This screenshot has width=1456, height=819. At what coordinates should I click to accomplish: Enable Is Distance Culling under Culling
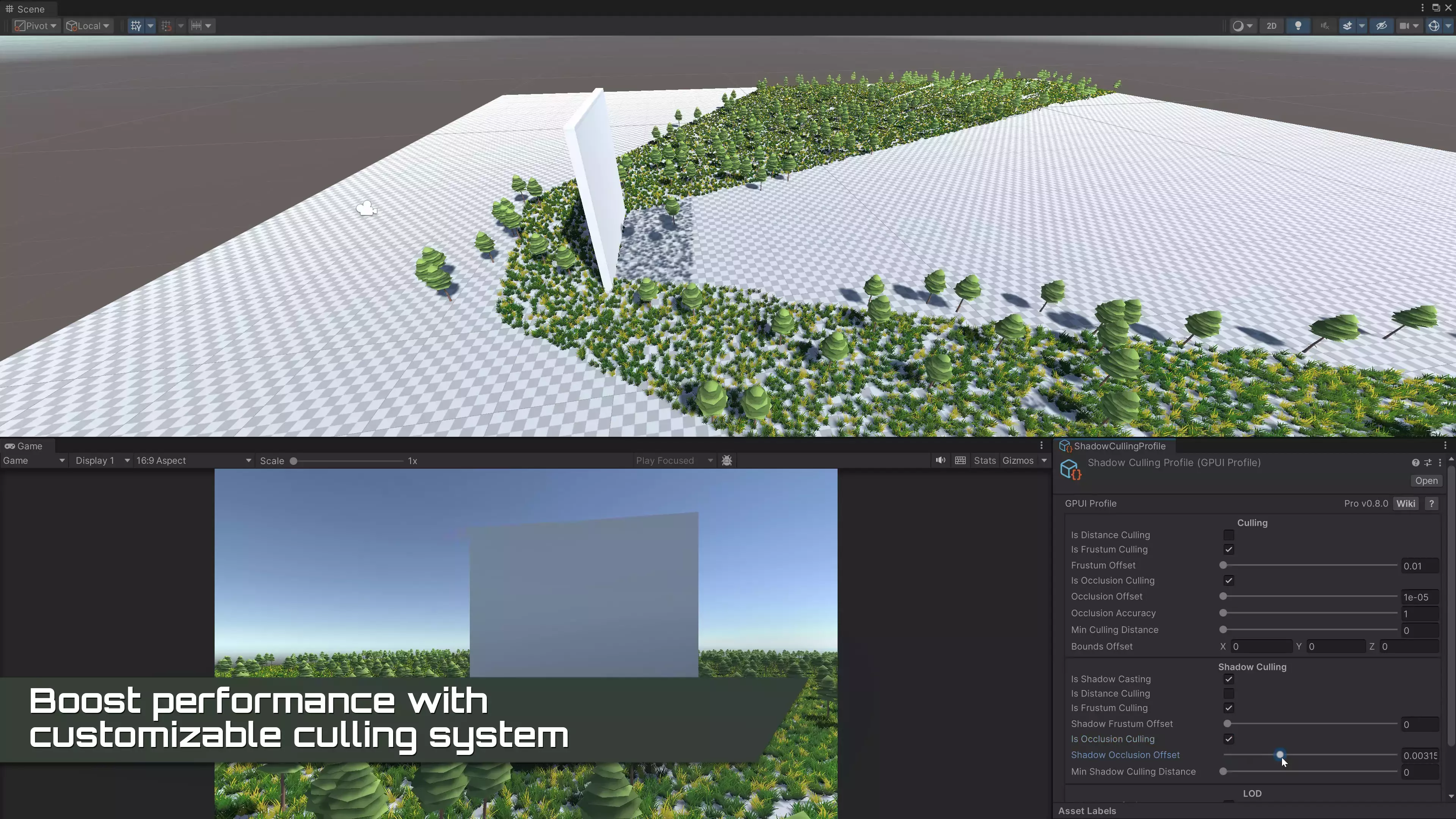pos(1228,535)
